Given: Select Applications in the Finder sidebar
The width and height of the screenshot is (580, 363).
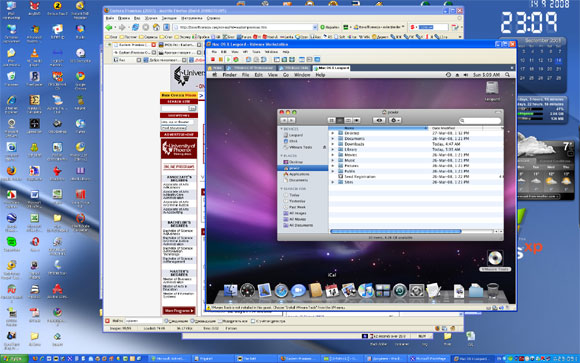Looking at the screenshot, I should point(299,174).
